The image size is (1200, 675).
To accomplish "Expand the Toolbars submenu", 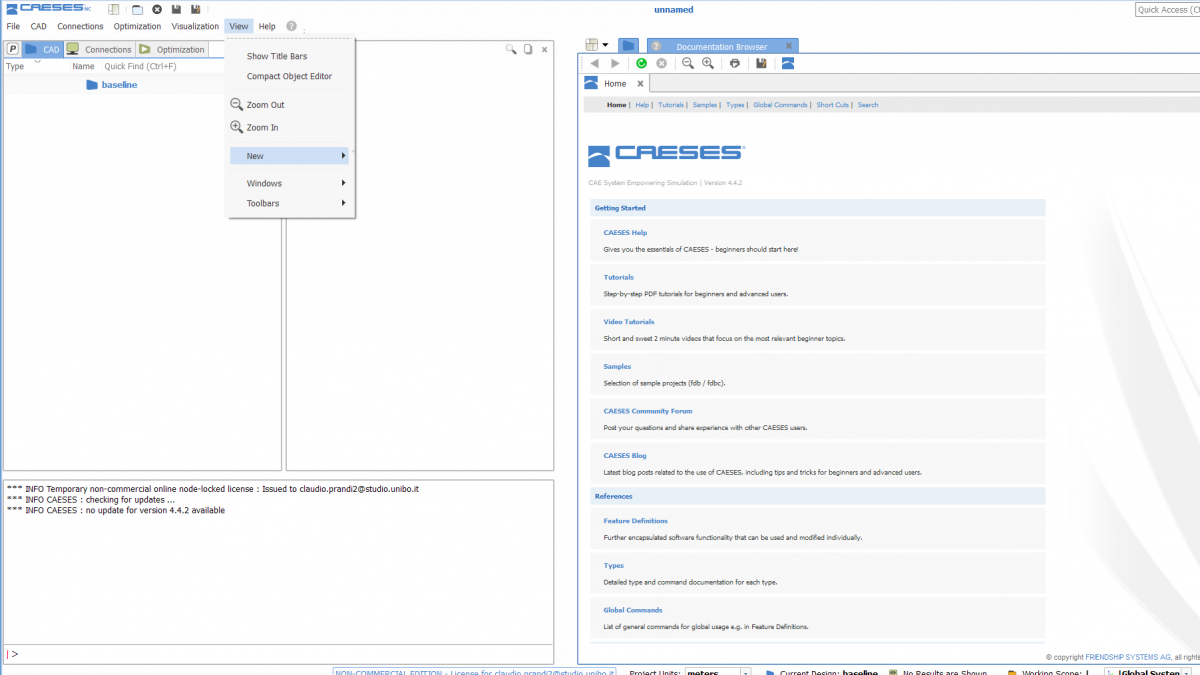I will point(291,203).
